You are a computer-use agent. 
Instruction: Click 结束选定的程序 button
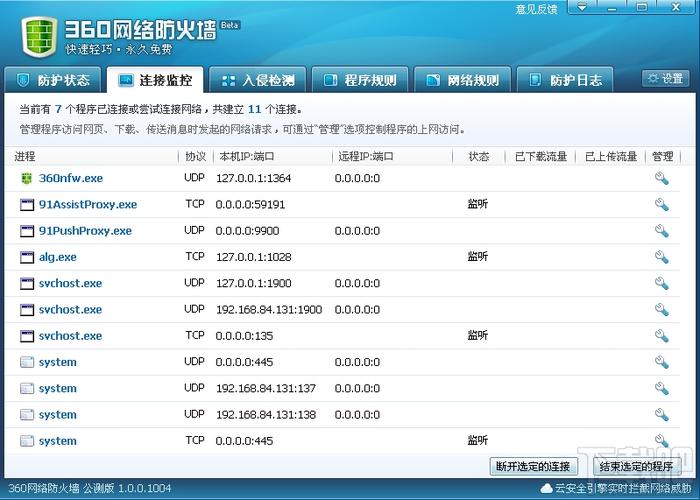[636, 467]
